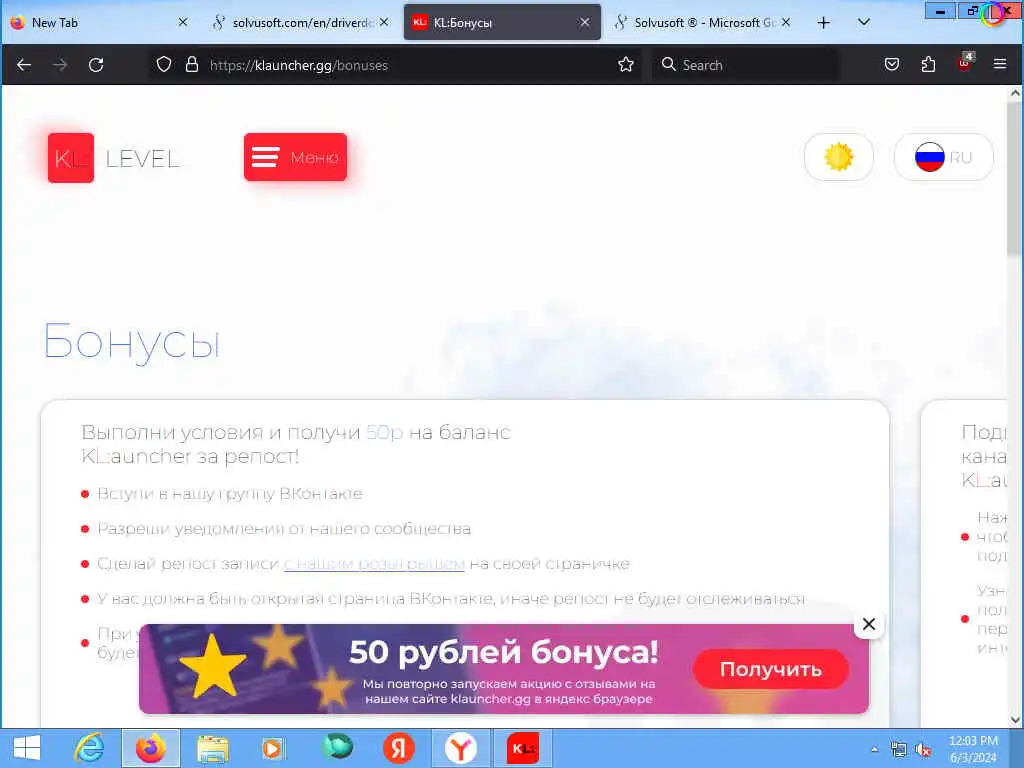Open the taskbar clock 12:03 PM
The height and width of the screenshot is (768, 1024).
tap(973, 749)
